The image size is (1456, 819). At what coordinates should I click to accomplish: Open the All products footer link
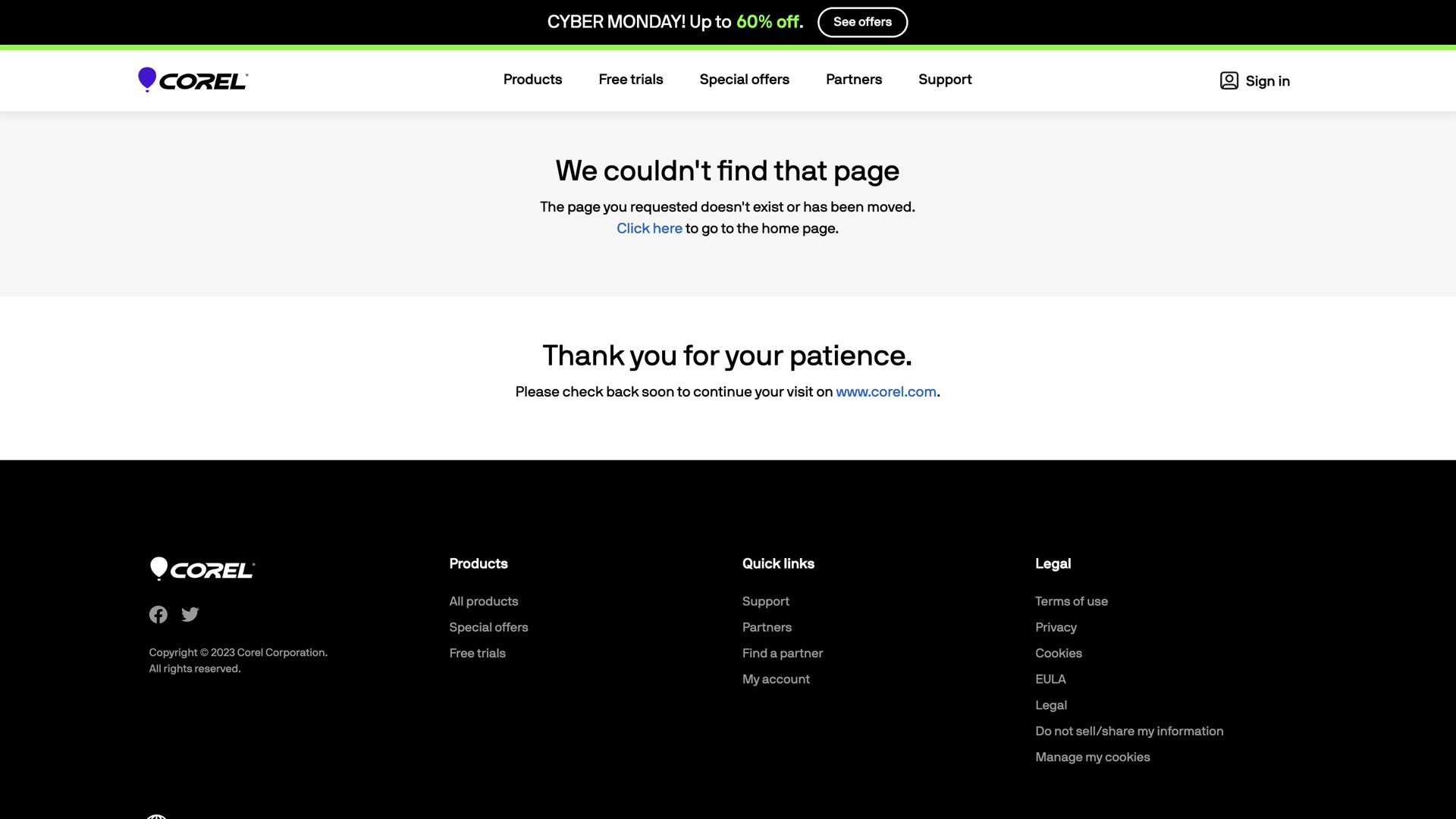(483, 601)
